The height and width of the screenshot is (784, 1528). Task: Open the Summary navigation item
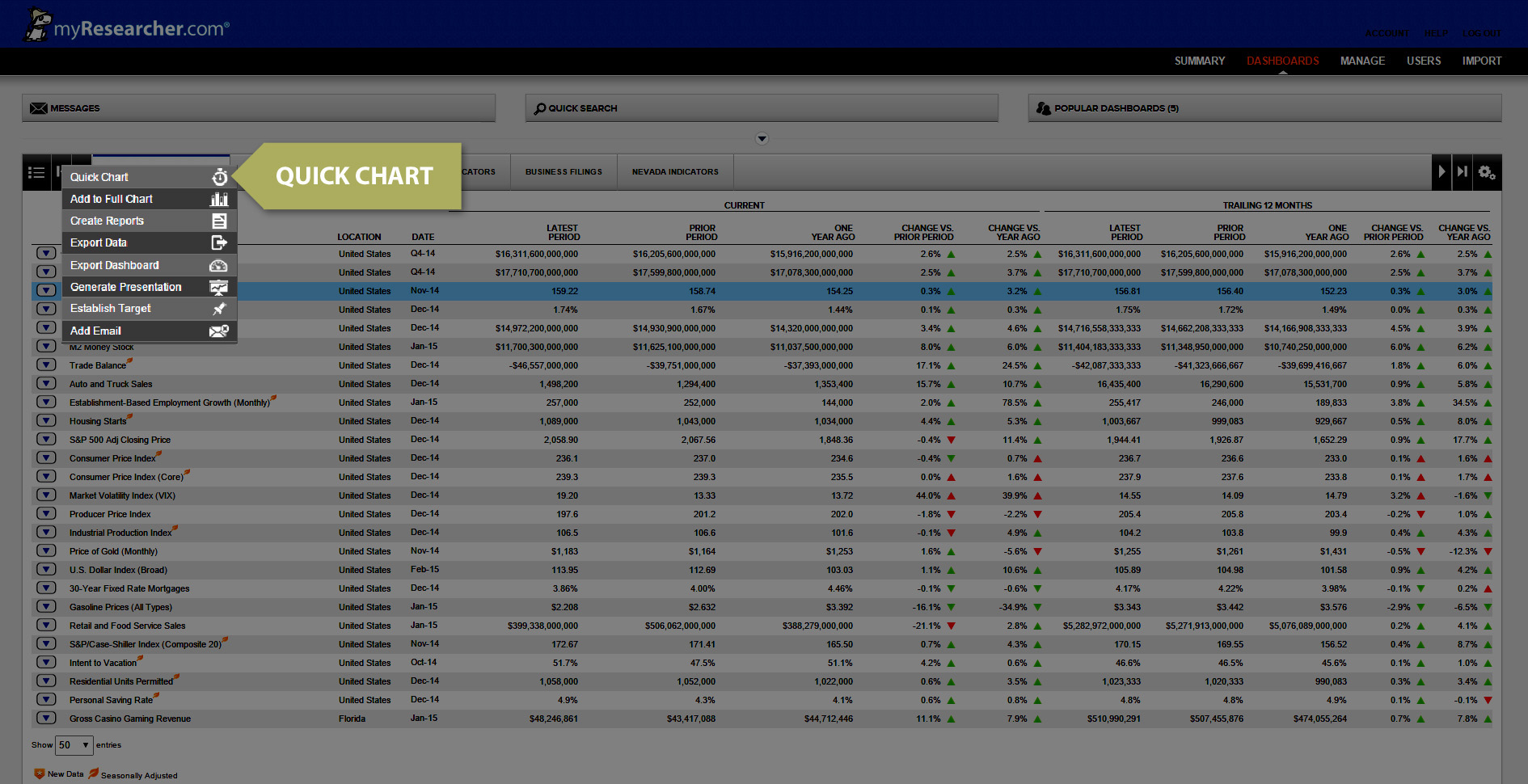(x=1200, y=61)
